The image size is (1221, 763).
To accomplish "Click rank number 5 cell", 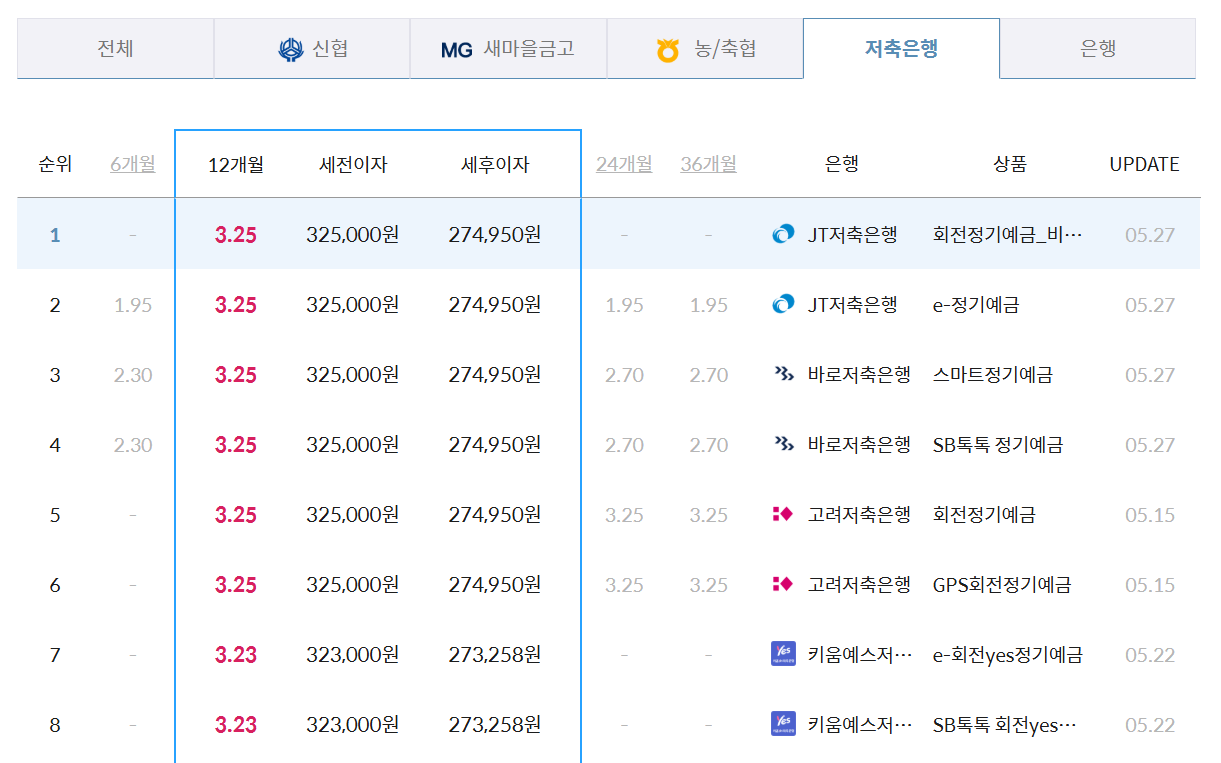I will tap(55, 514).
